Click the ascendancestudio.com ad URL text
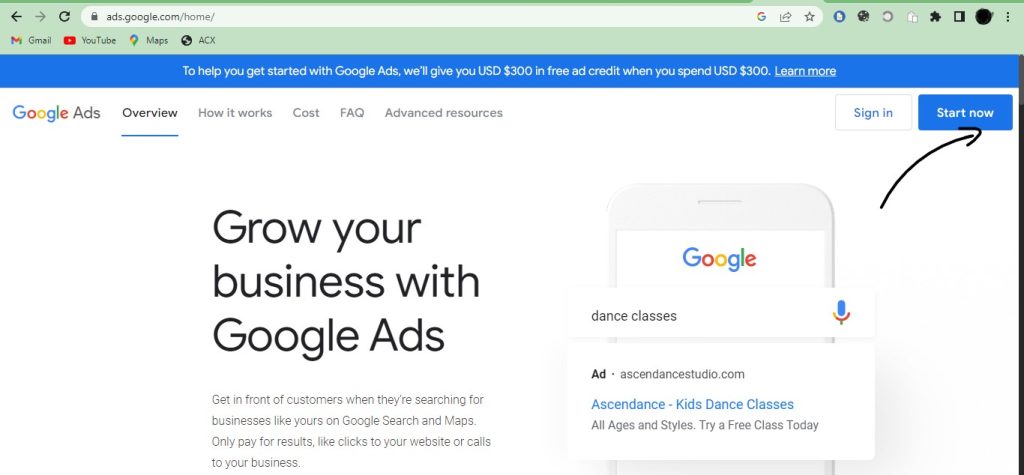 682,374
